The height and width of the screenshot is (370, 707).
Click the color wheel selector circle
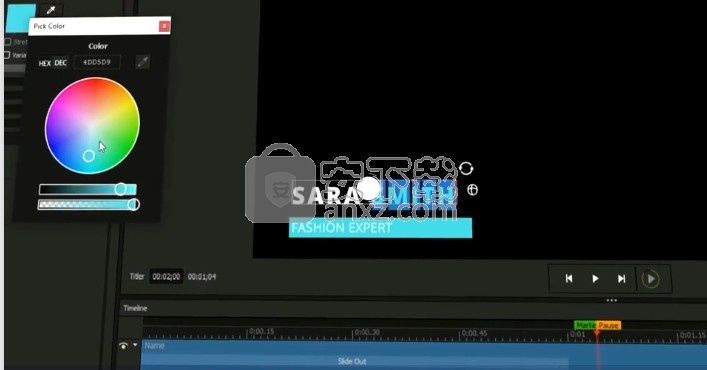point(89,156)
